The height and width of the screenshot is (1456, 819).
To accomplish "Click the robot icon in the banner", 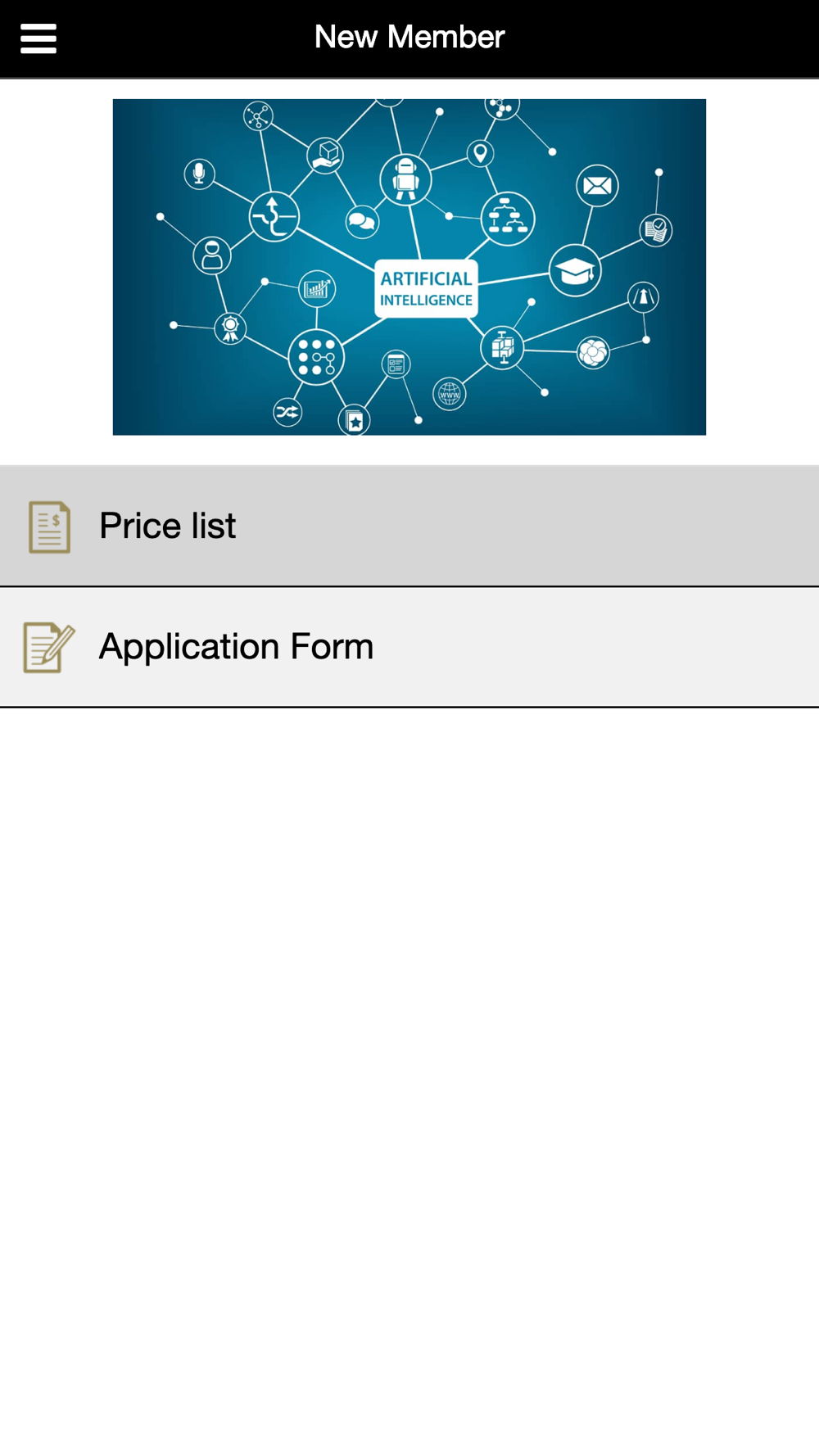I will [405, 178].
